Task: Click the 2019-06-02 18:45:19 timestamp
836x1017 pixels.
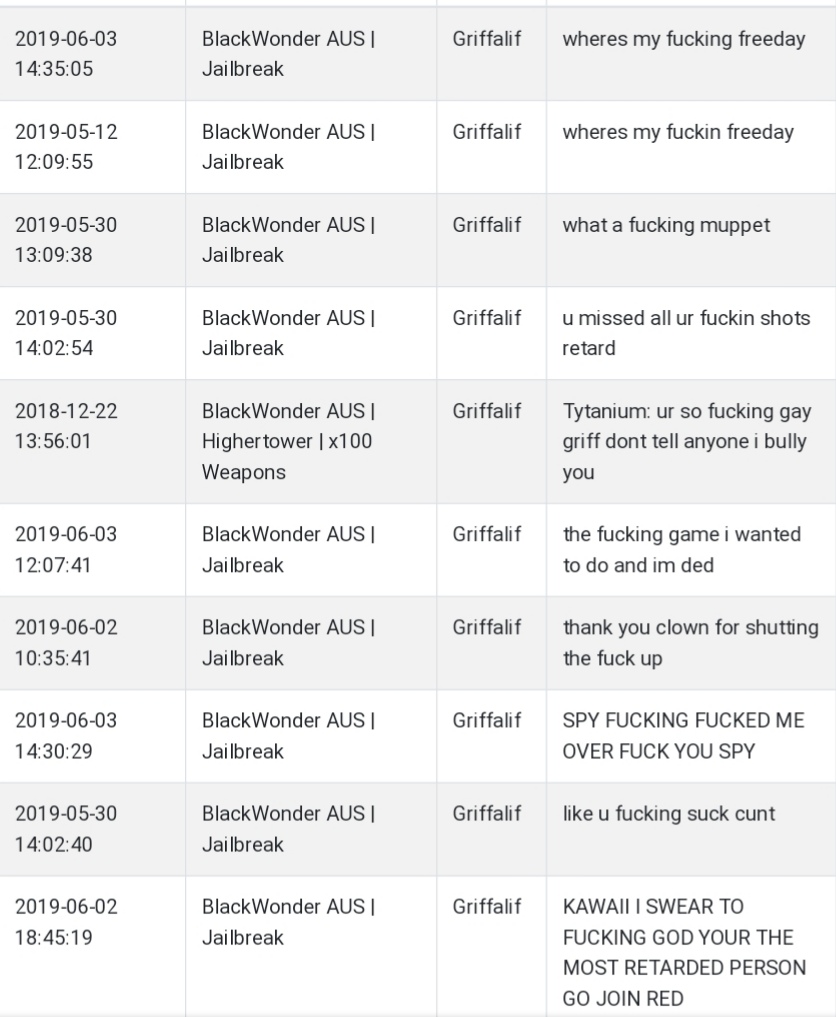Action: click(x=66, y=922)
